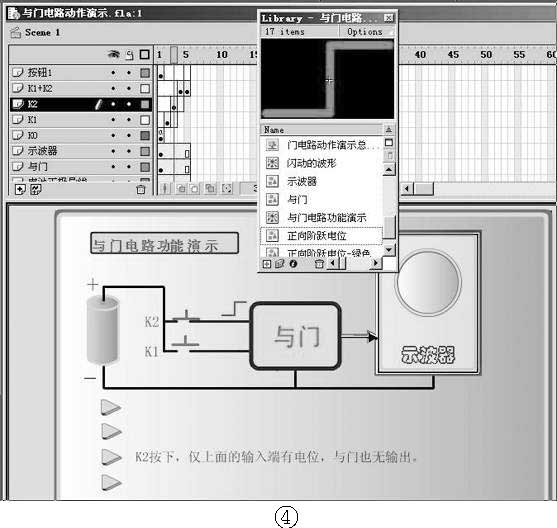Toggle lock dot of 与门 layer
This screenshot has width=557, height=528.
129,167
